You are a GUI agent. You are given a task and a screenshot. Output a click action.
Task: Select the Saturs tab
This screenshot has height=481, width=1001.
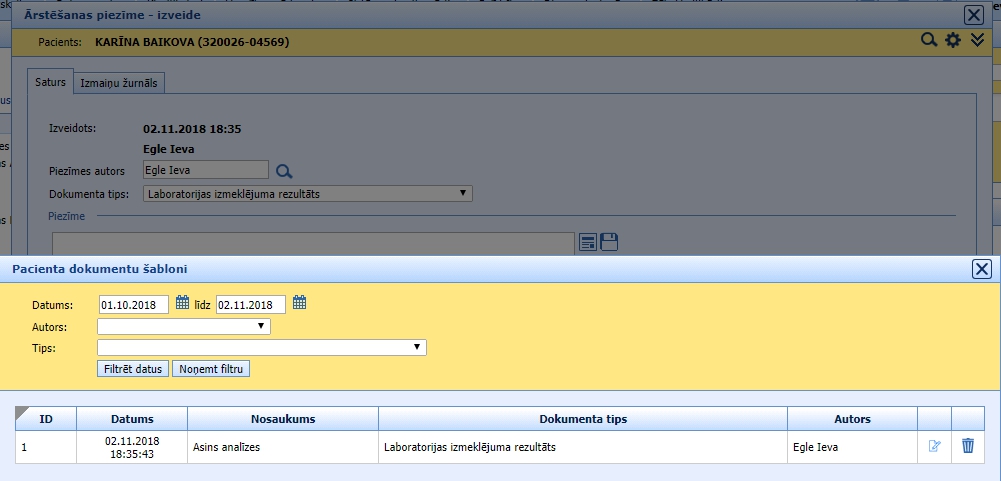point(50,83)
